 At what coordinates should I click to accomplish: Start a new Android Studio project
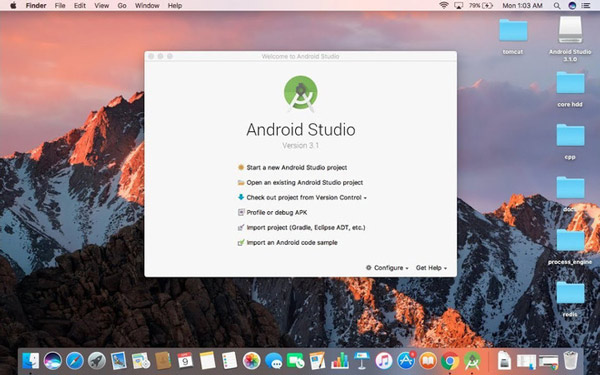click(292, 168)
